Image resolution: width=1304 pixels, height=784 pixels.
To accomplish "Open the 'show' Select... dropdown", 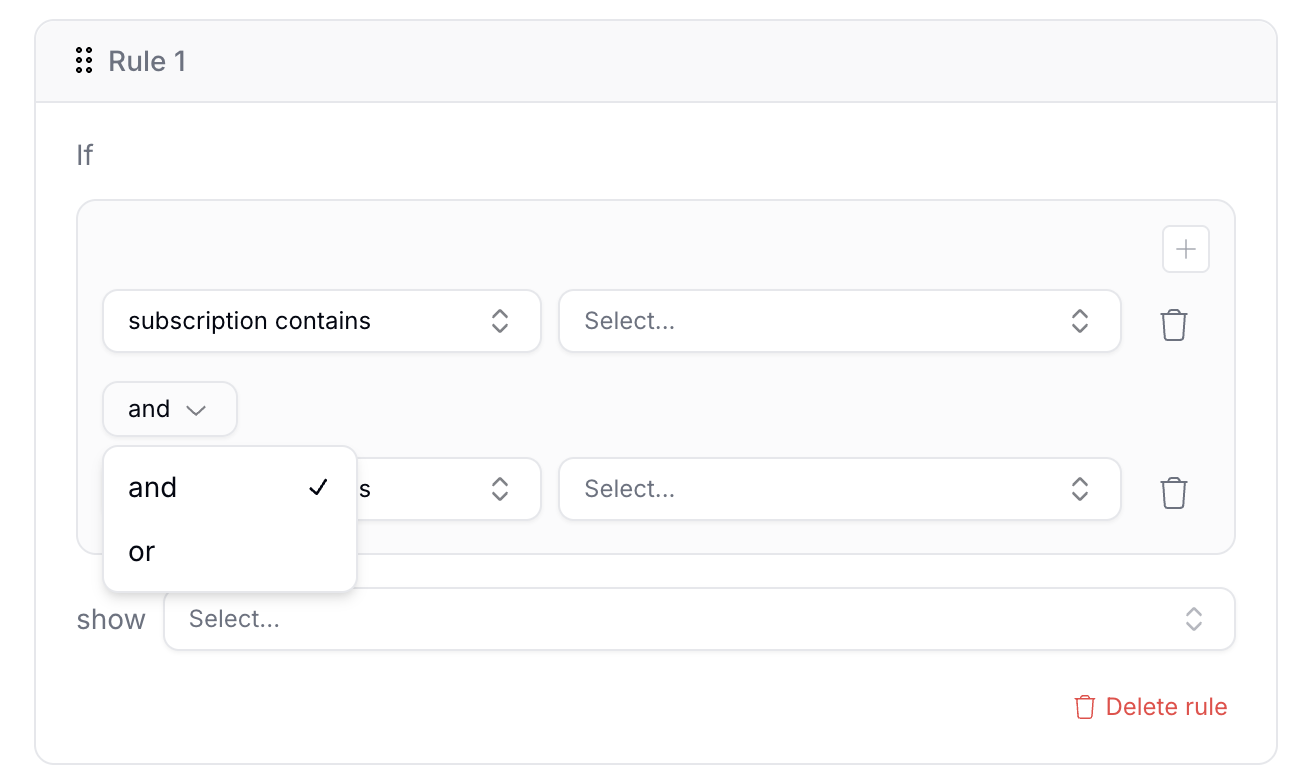I will click(699, 619).
